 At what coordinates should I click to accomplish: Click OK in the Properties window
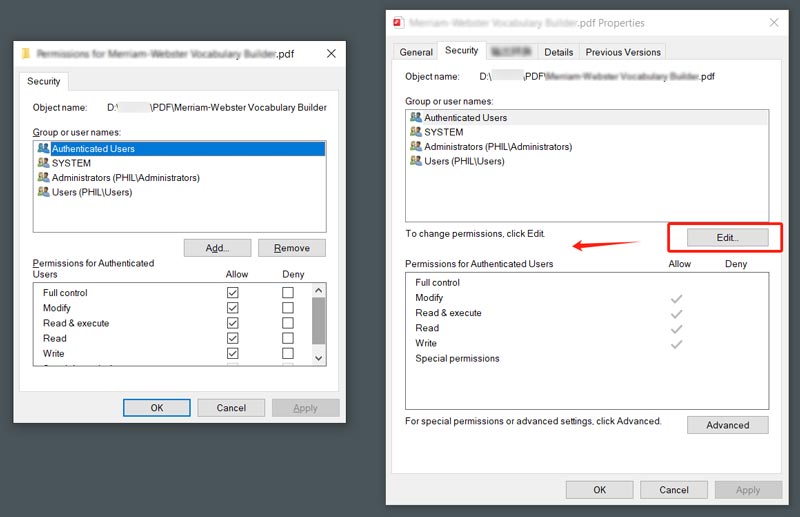[x=599, y=489]
